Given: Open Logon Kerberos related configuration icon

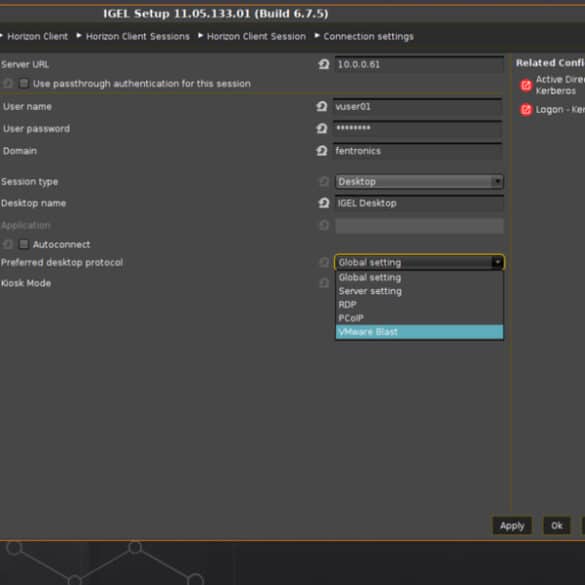Looking at the screenshot, I should click(x=526, y=110).
